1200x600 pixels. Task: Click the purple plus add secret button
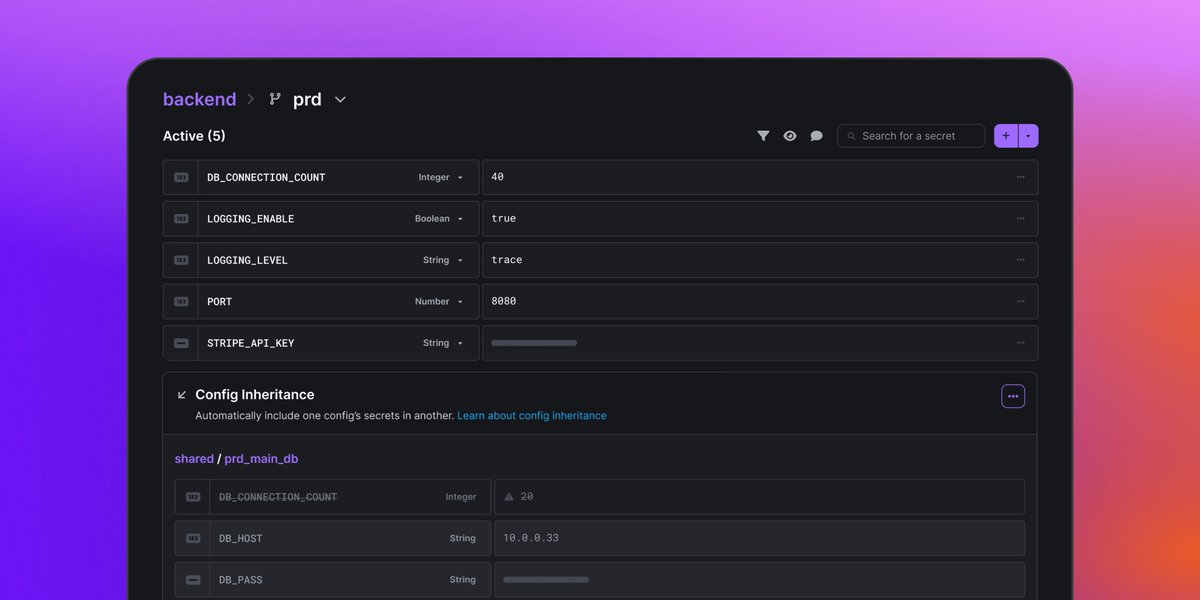coord(1006,136)
